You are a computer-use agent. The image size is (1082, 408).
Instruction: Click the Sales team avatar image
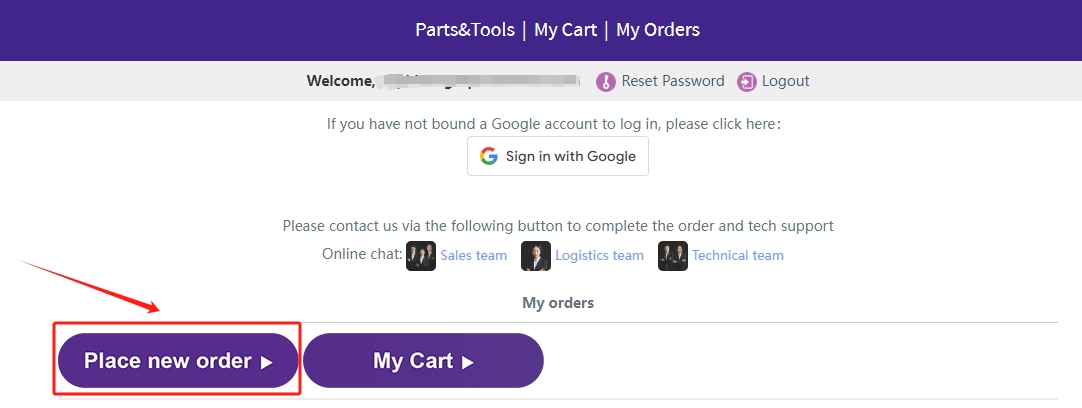coord(421,255)
